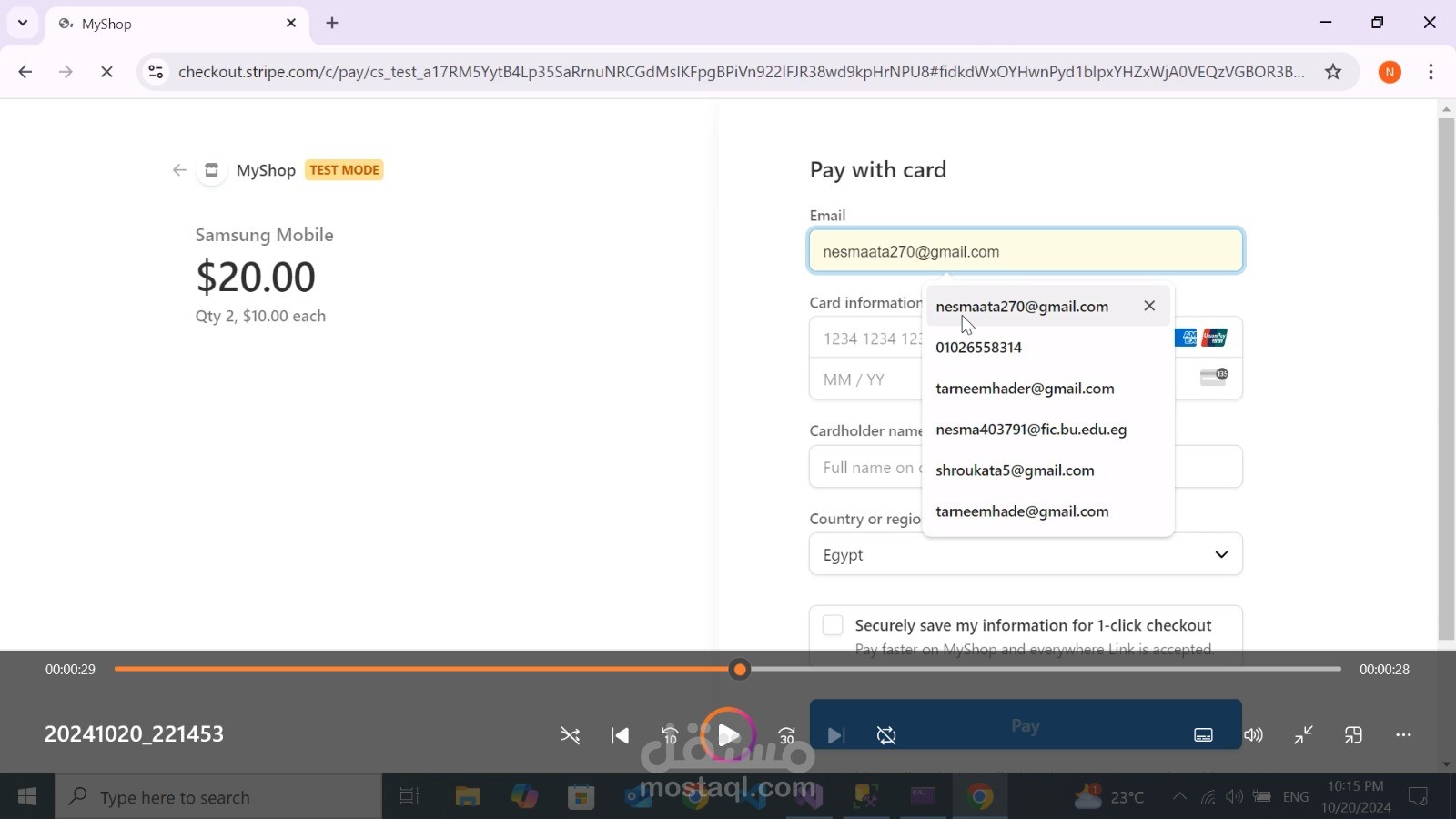View site information icon in address bar

(156, 72)
